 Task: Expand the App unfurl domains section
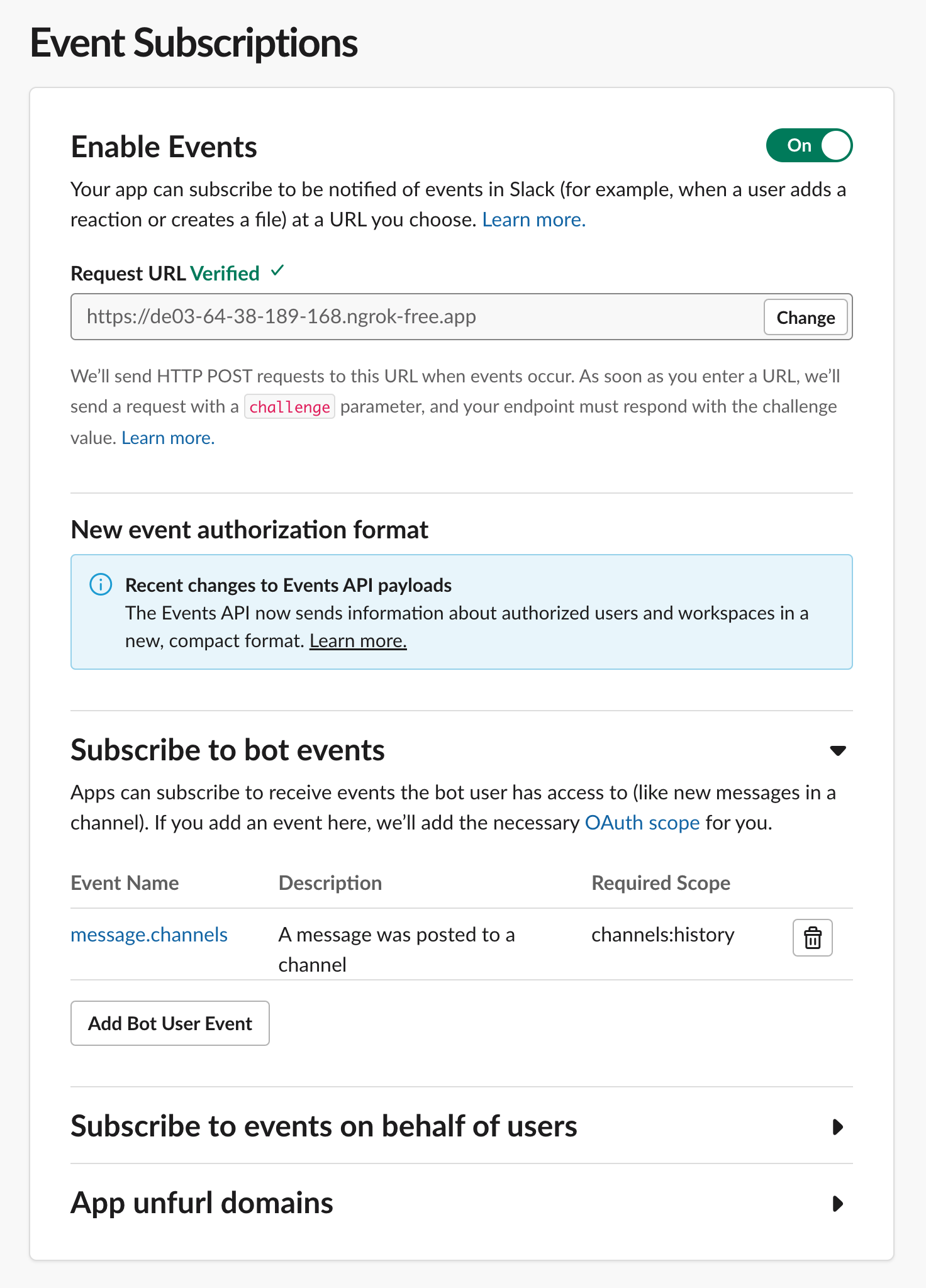(x=837, y=1204)
